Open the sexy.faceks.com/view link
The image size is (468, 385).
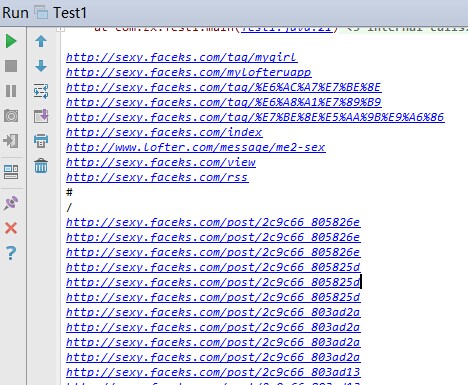[x=161, y=162]
